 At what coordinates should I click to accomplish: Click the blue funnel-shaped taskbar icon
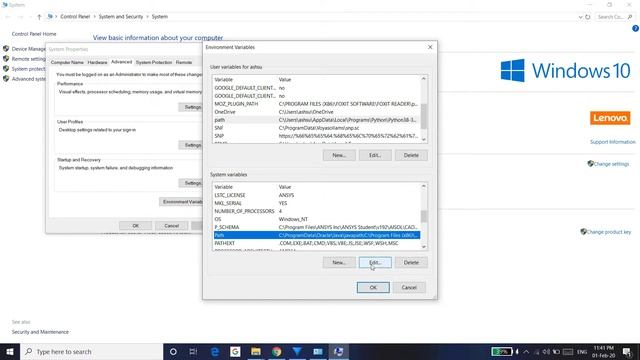[x=297, y=351]
